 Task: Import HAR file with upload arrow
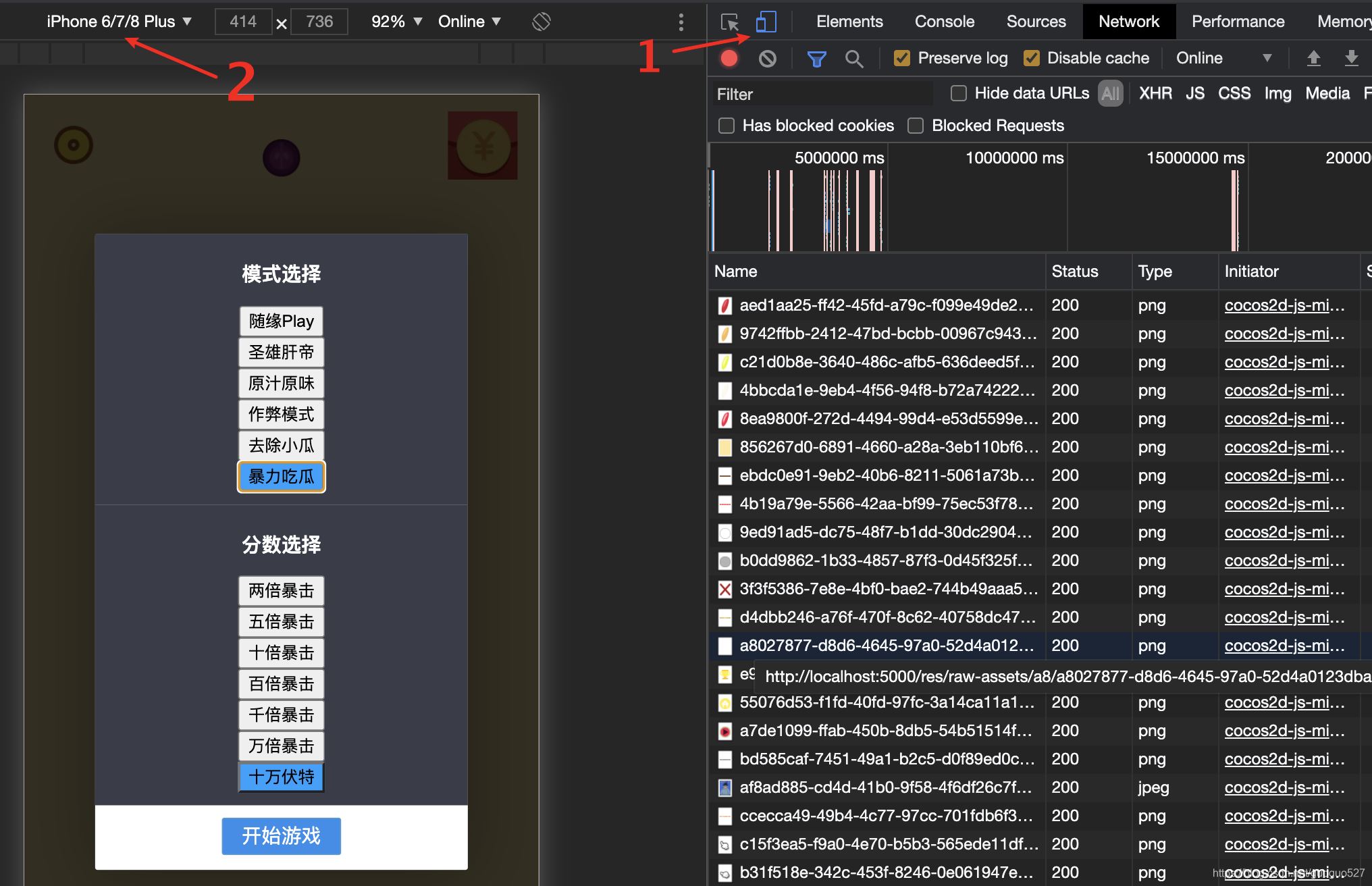point(1313,59)
